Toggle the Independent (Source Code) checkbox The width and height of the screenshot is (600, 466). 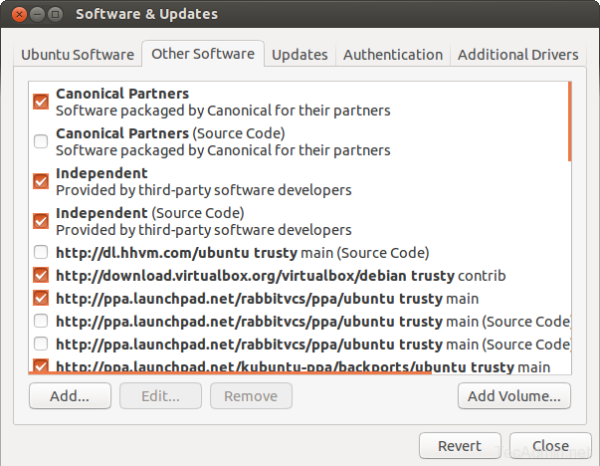pos(41,221)
